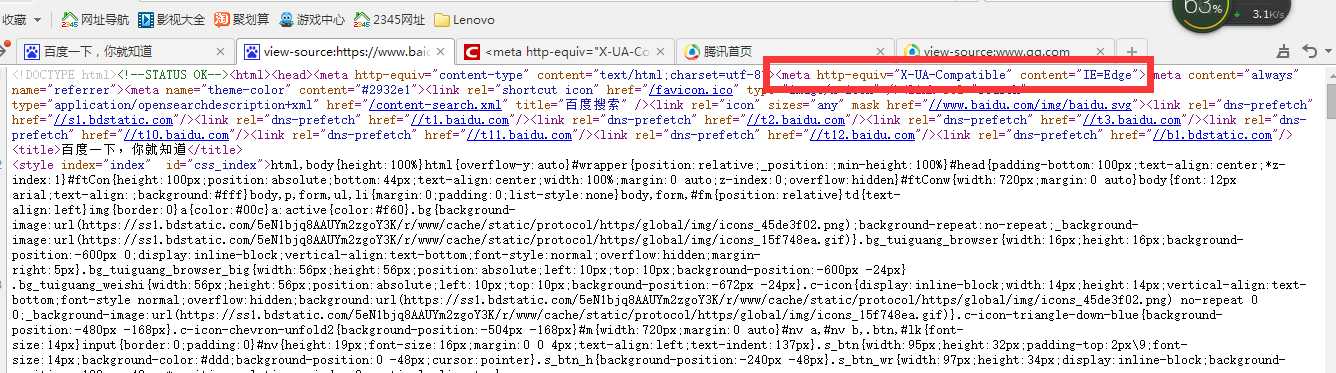Open the /content-search.xml link
Image resolution: width=1336 pixels, height=373 pixels.
pos(435,105)
